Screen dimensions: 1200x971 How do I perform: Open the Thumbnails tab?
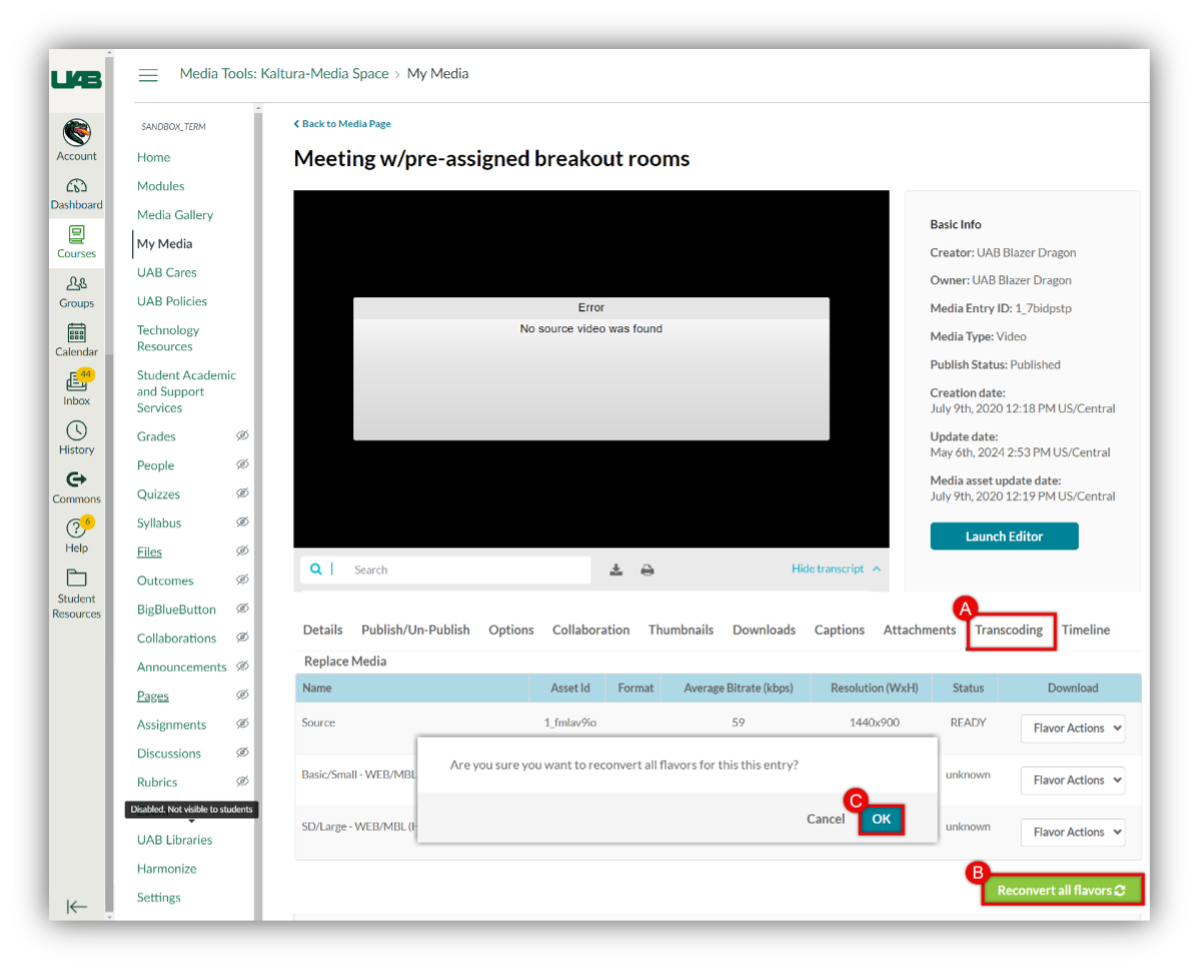point(681,630)
